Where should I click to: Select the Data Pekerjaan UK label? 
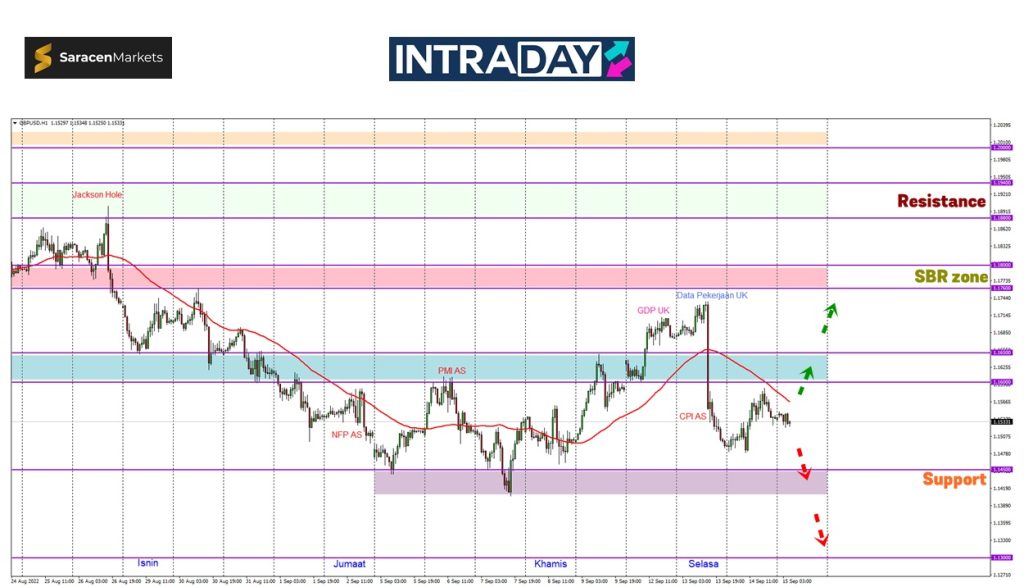tap(711, 296)
